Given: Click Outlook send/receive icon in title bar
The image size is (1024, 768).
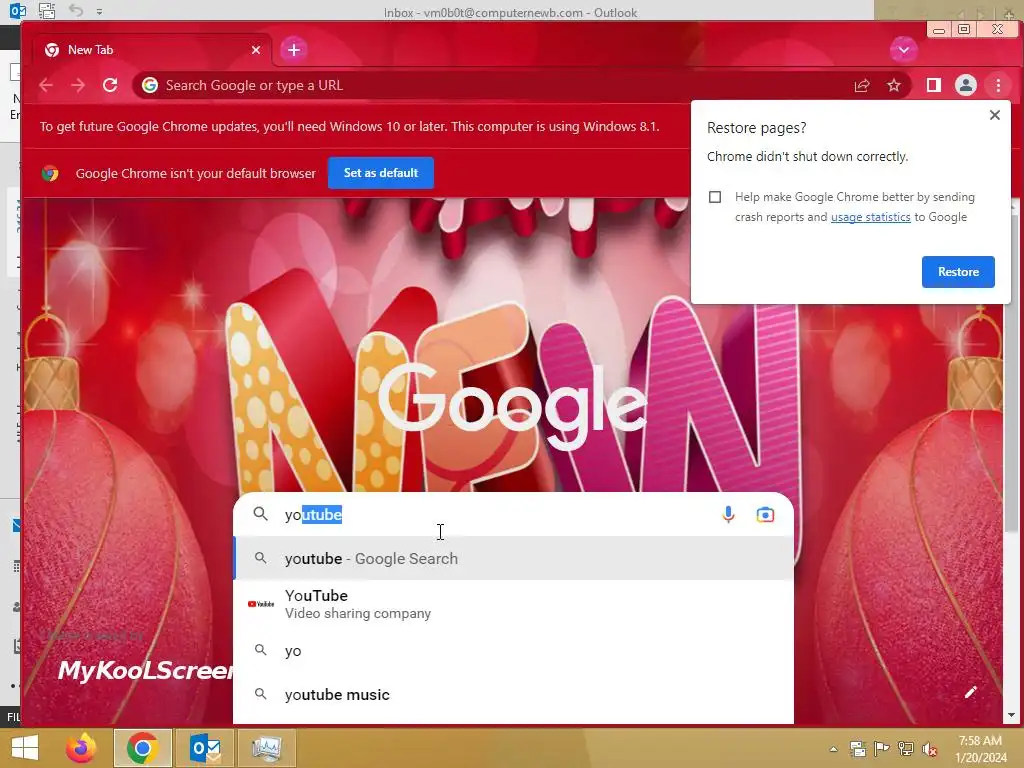Looking at the screenshot, I should (46, 10).
